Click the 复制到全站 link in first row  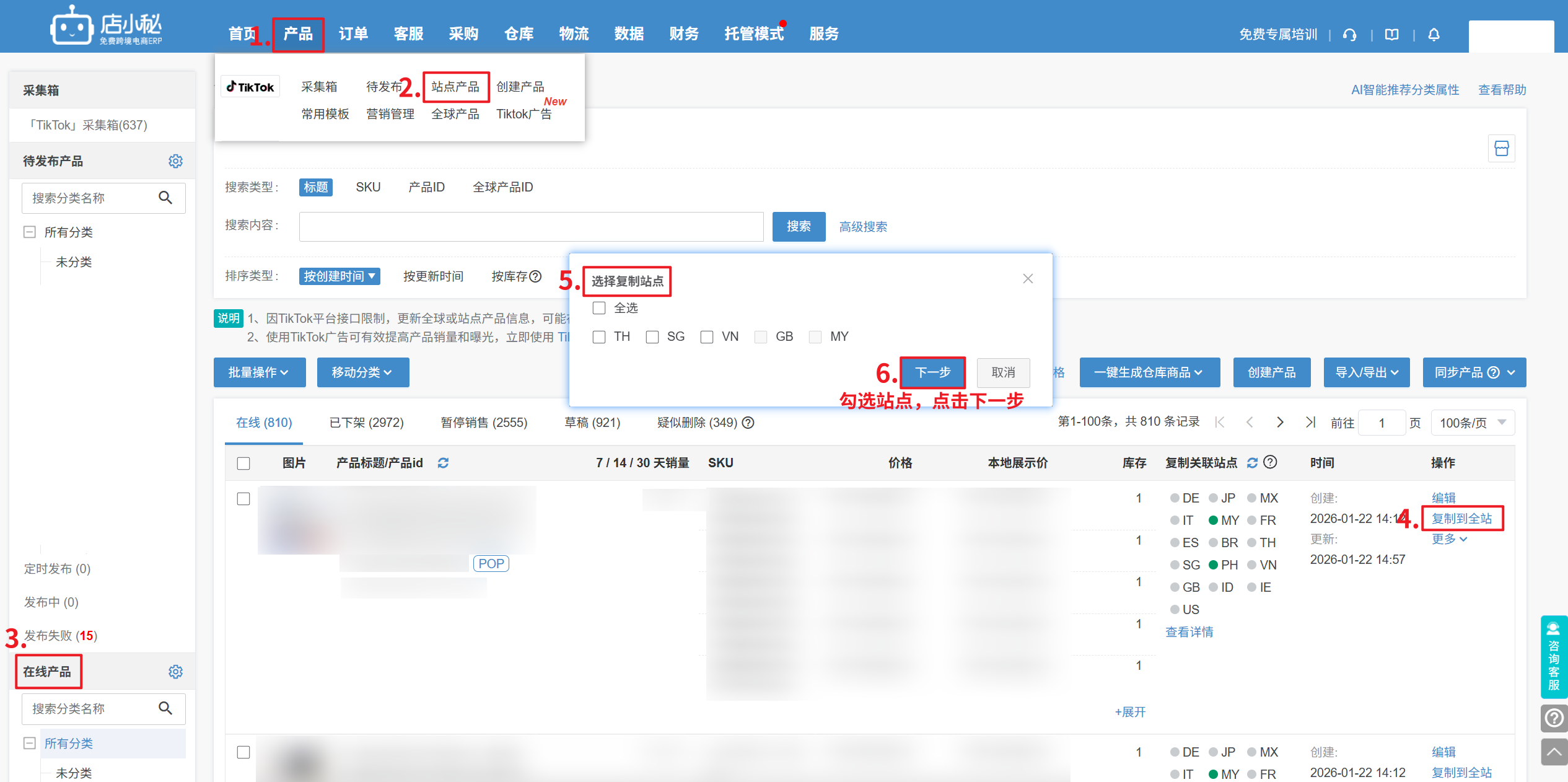(x=1461, y=519)
